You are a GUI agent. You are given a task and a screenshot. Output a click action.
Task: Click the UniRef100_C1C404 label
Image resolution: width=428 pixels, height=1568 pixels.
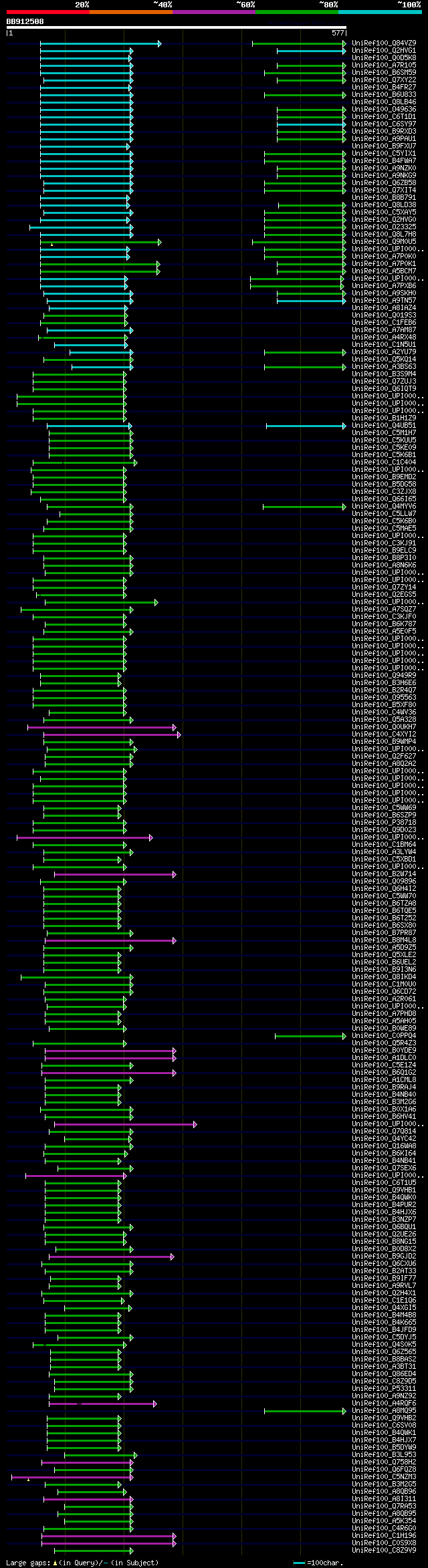pos(384,463)
